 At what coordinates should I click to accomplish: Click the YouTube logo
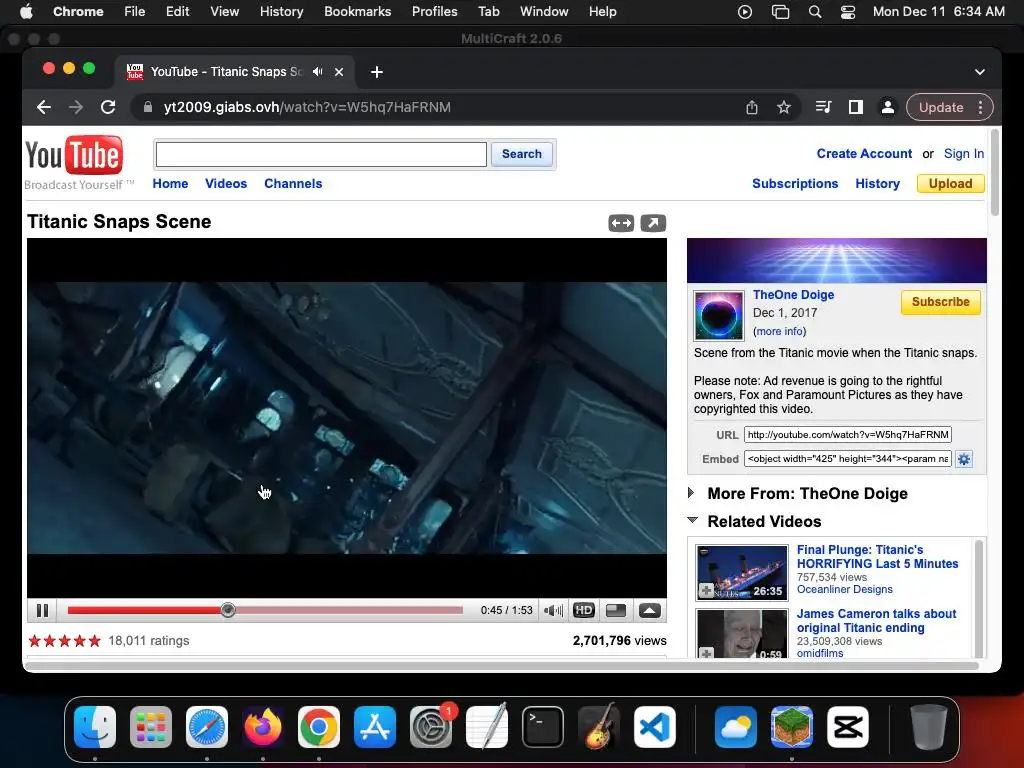coord(74,155)
